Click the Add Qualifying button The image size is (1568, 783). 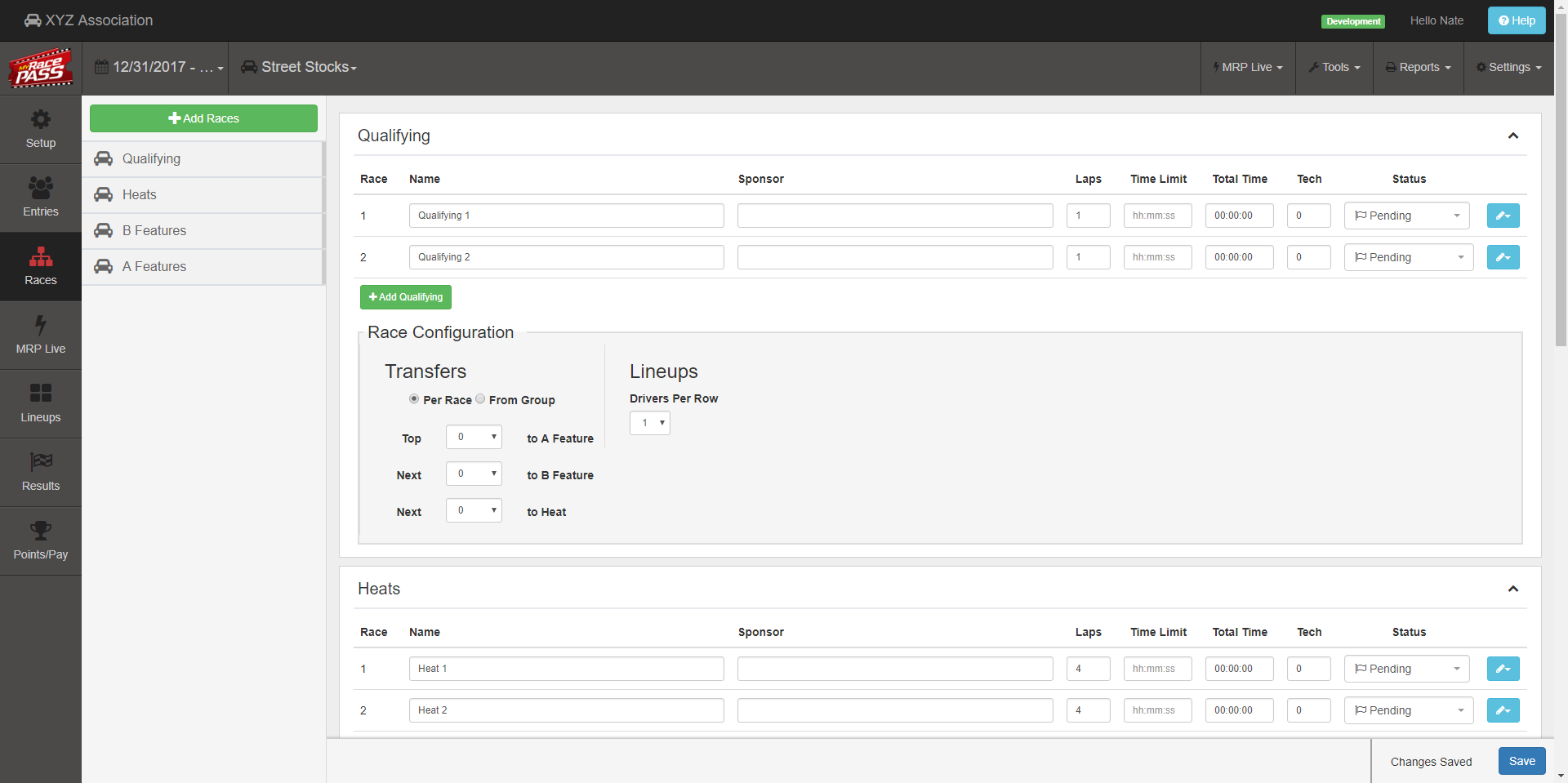coord(406,297)
